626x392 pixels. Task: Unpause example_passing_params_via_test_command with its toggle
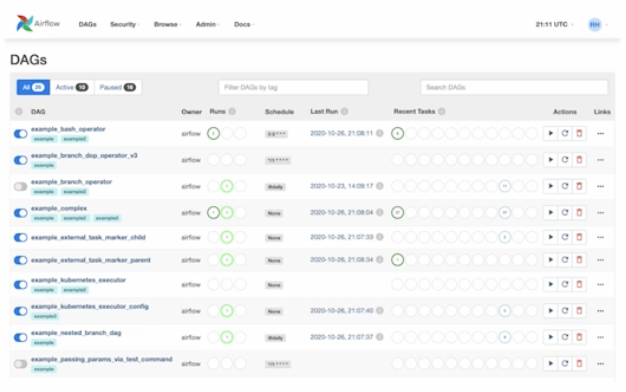20,364
